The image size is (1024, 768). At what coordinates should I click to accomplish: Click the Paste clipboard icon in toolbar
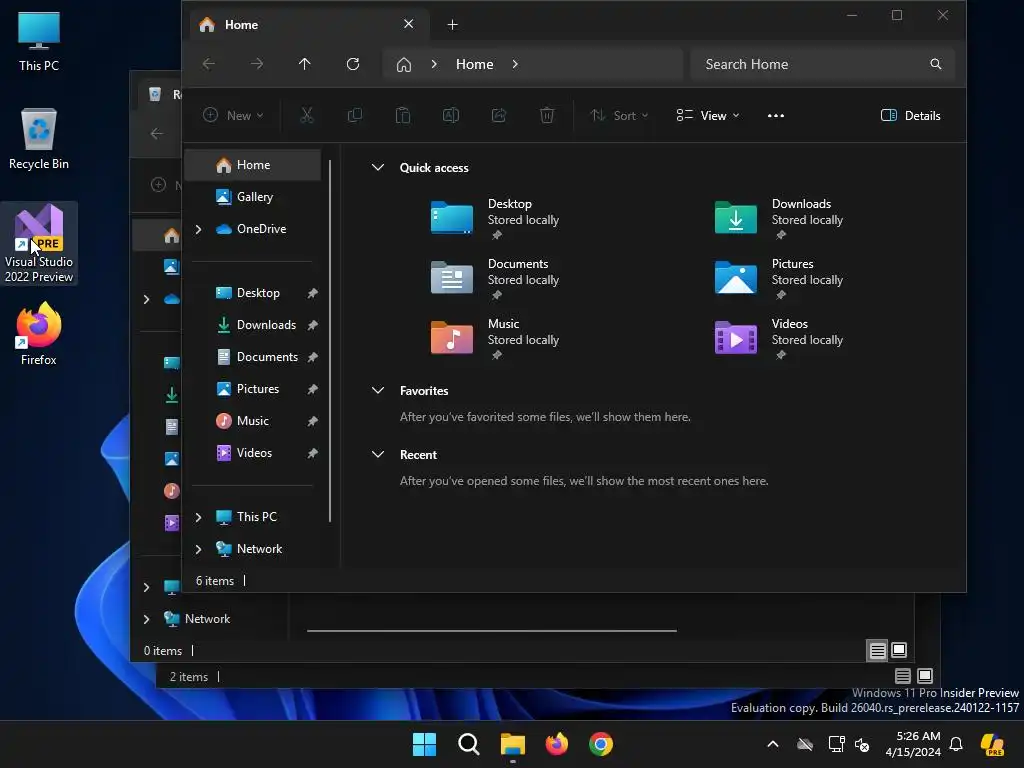[403, 116]
